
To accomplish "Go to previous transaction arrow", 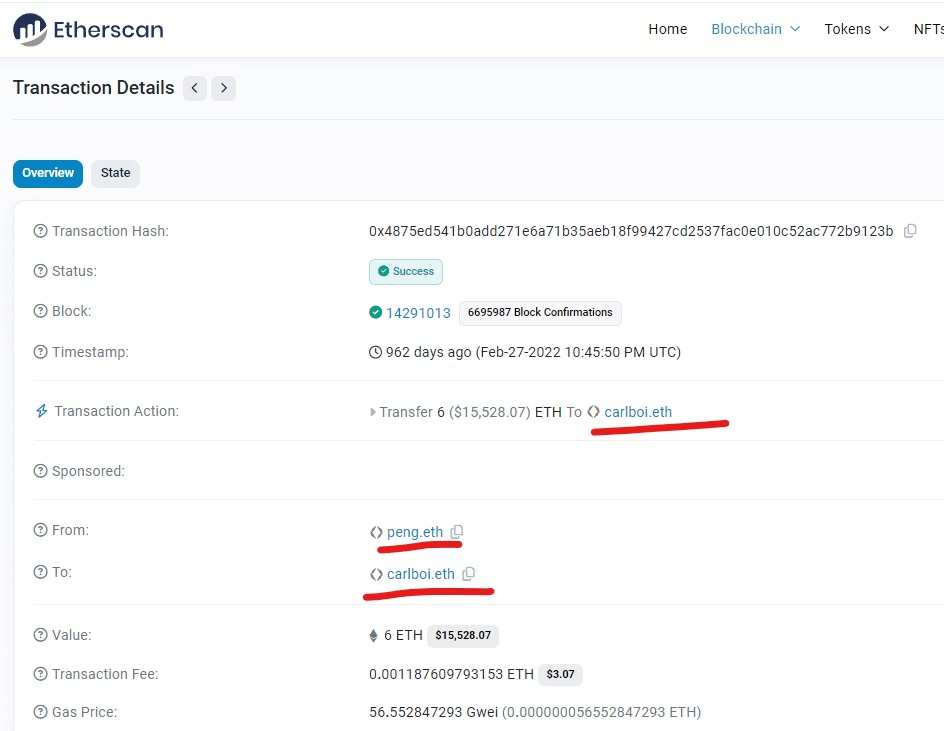I will pyautogui.click(x=195, y=88).
